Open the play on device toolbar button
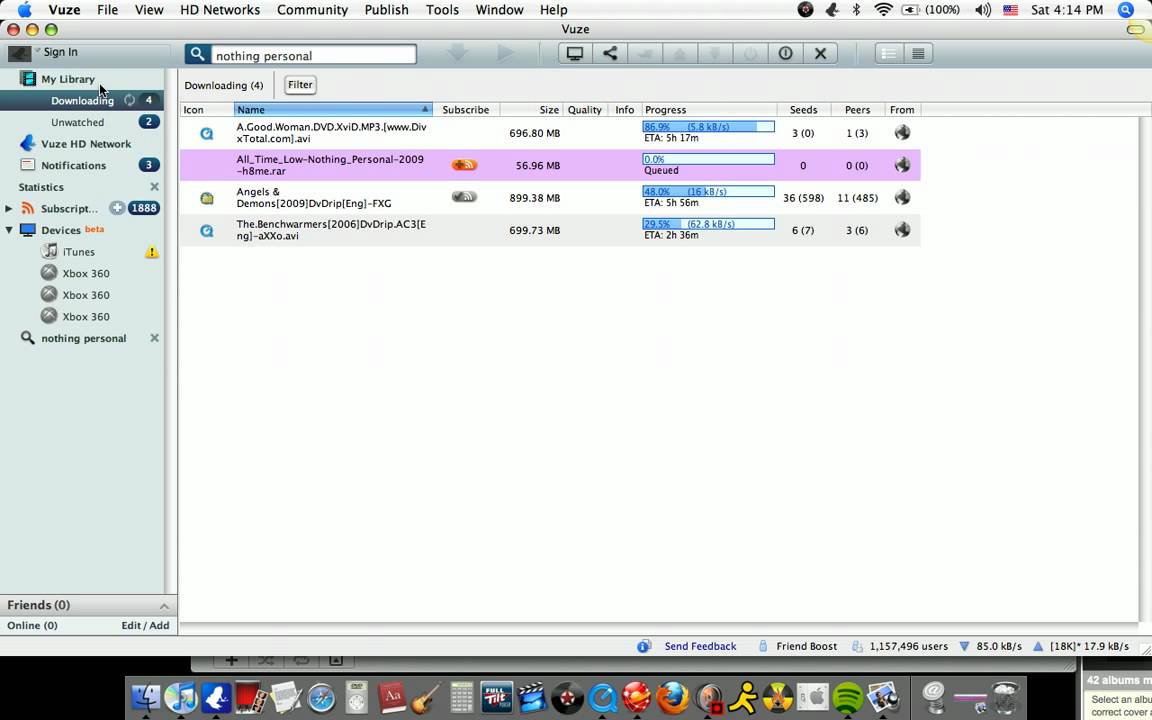This screenshot has width=1152, height=720. (575, 54)
